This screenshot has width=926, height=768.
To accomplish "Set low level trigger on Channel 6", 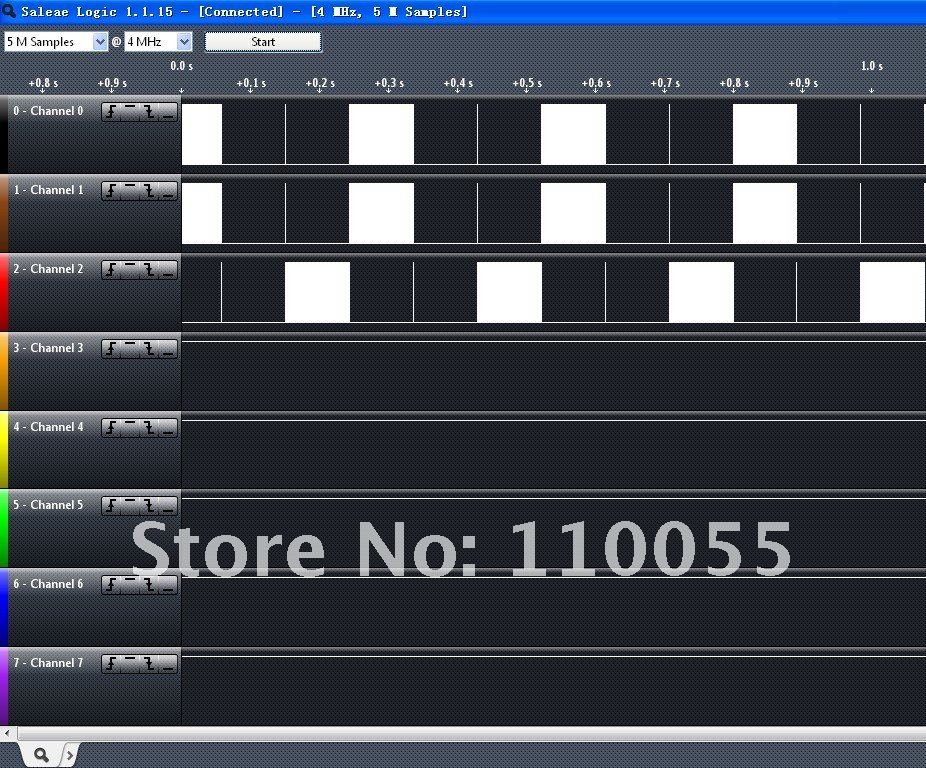I will 168,585.
